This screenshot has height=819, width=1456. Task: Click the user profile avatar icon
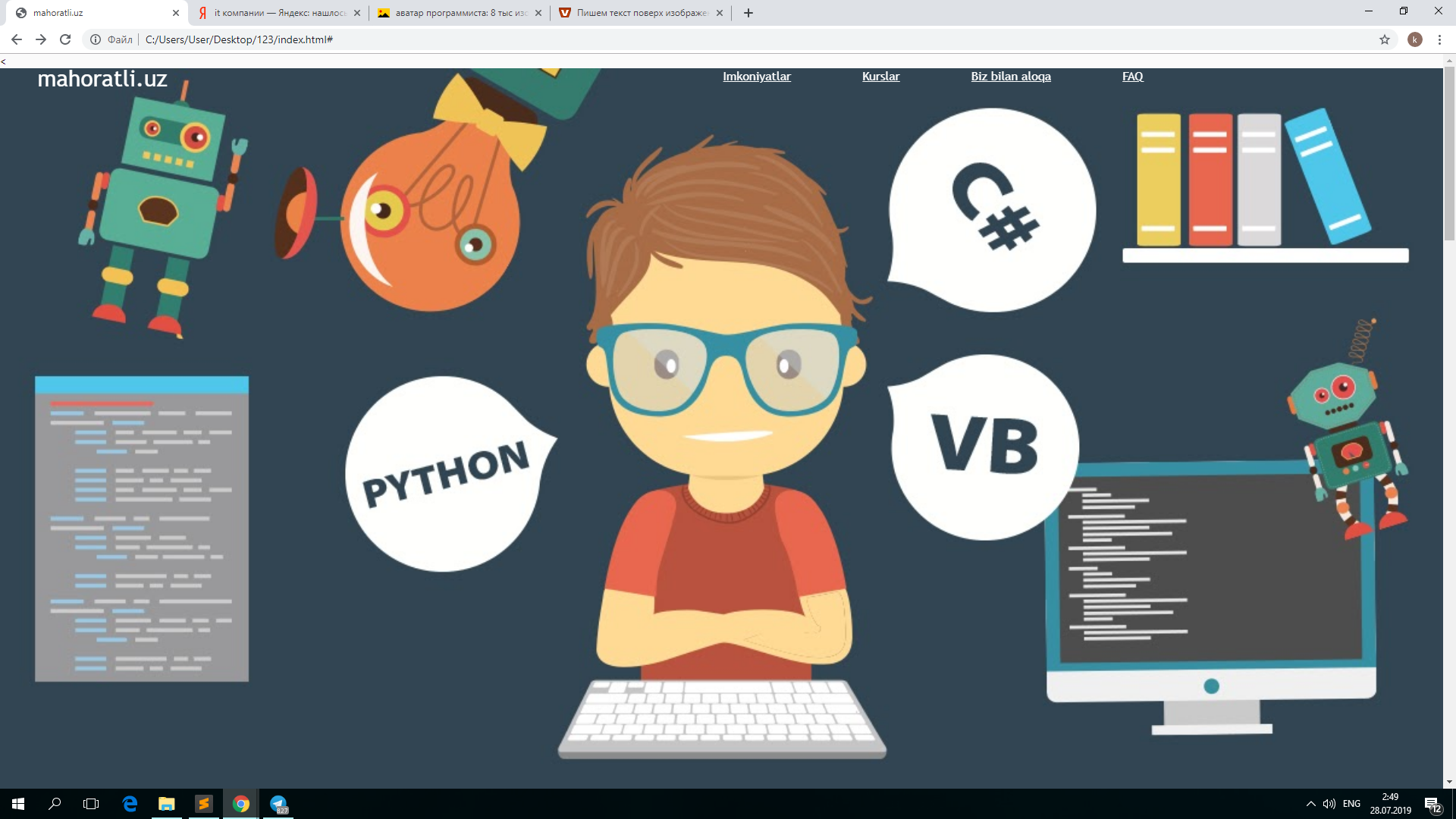click(x=1415, y=39)
